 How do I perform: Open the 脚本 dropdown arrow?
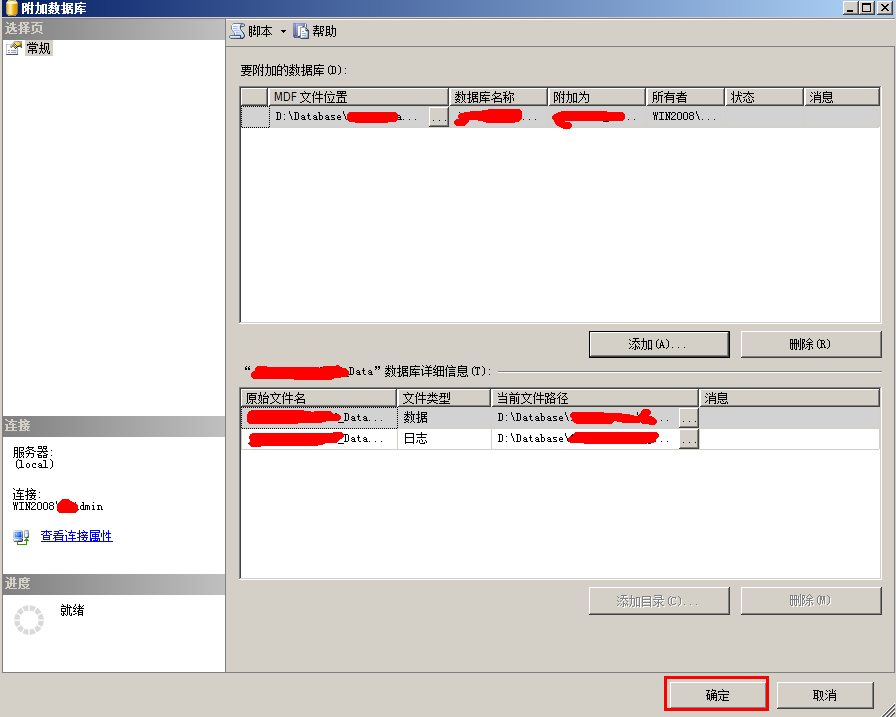click(x=283, y=32)
